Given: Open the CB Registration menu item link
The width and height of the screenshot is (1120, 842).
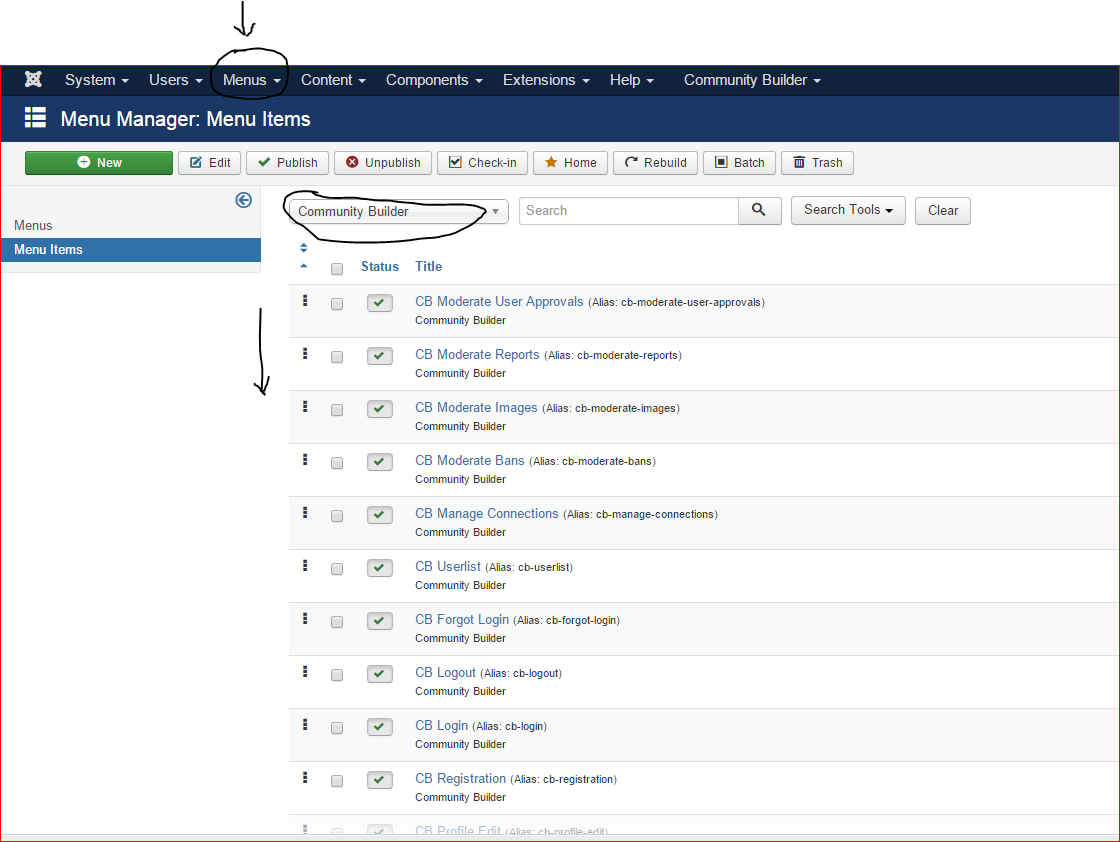Looking at the screenshot, I should click(x=460, y=778).
